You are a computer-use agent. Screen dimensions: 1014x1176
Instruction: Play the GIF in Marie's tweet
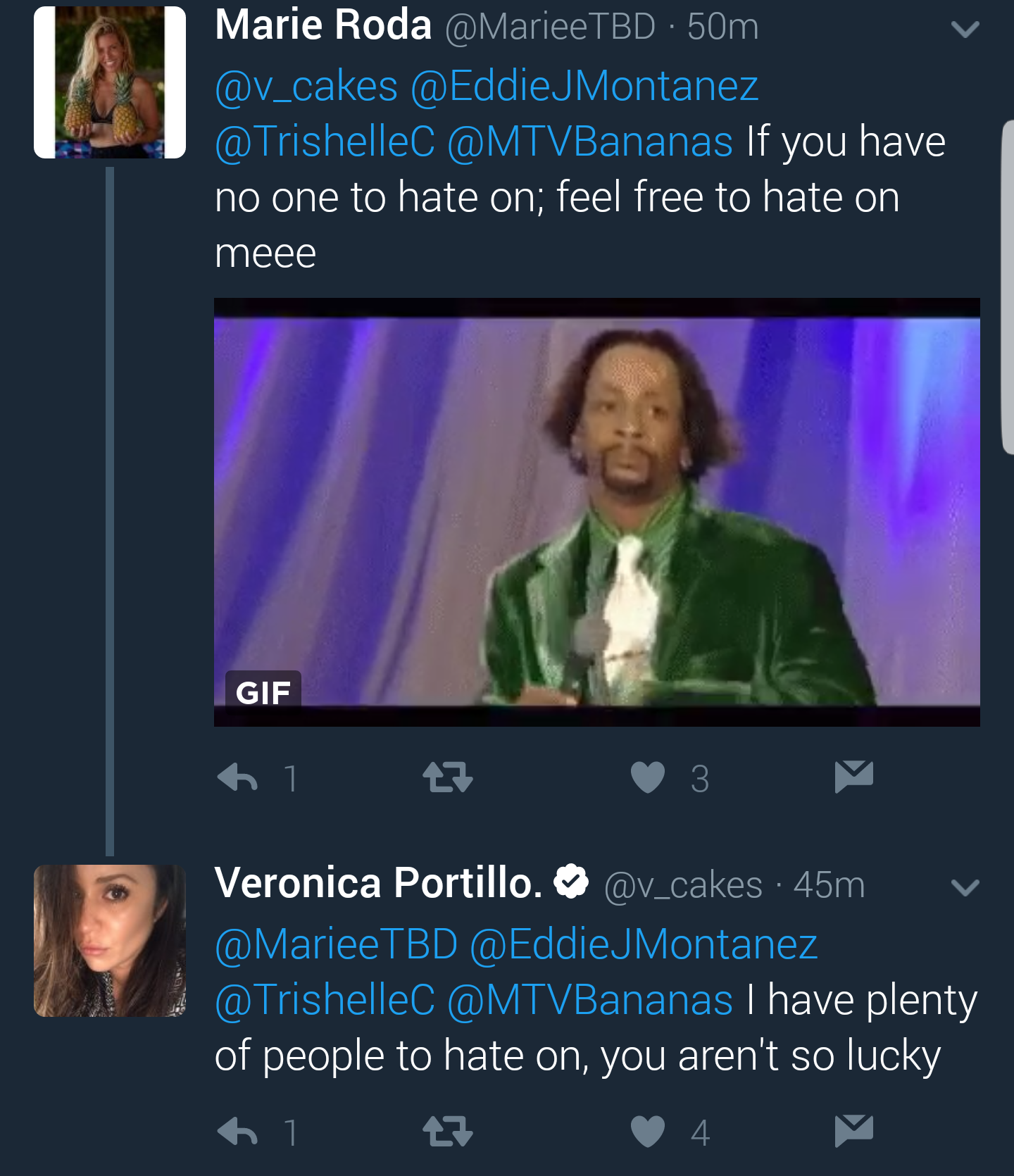(597, 512)
